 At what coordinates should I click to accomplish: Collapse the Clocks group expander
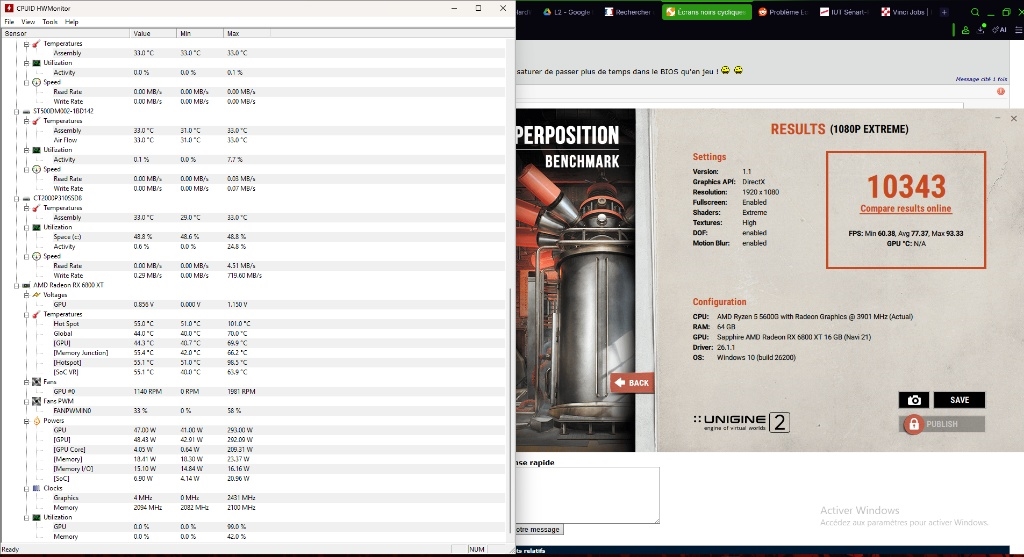point(26,488)
